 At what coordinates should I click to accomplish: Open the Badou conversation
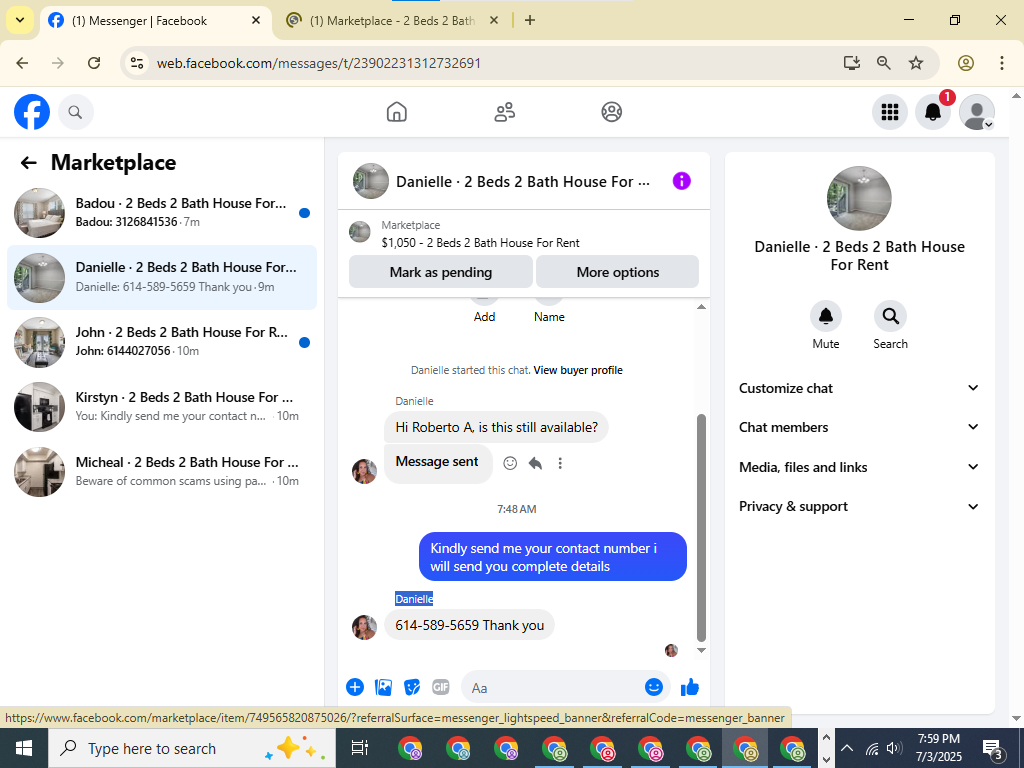tap(162, 212)
